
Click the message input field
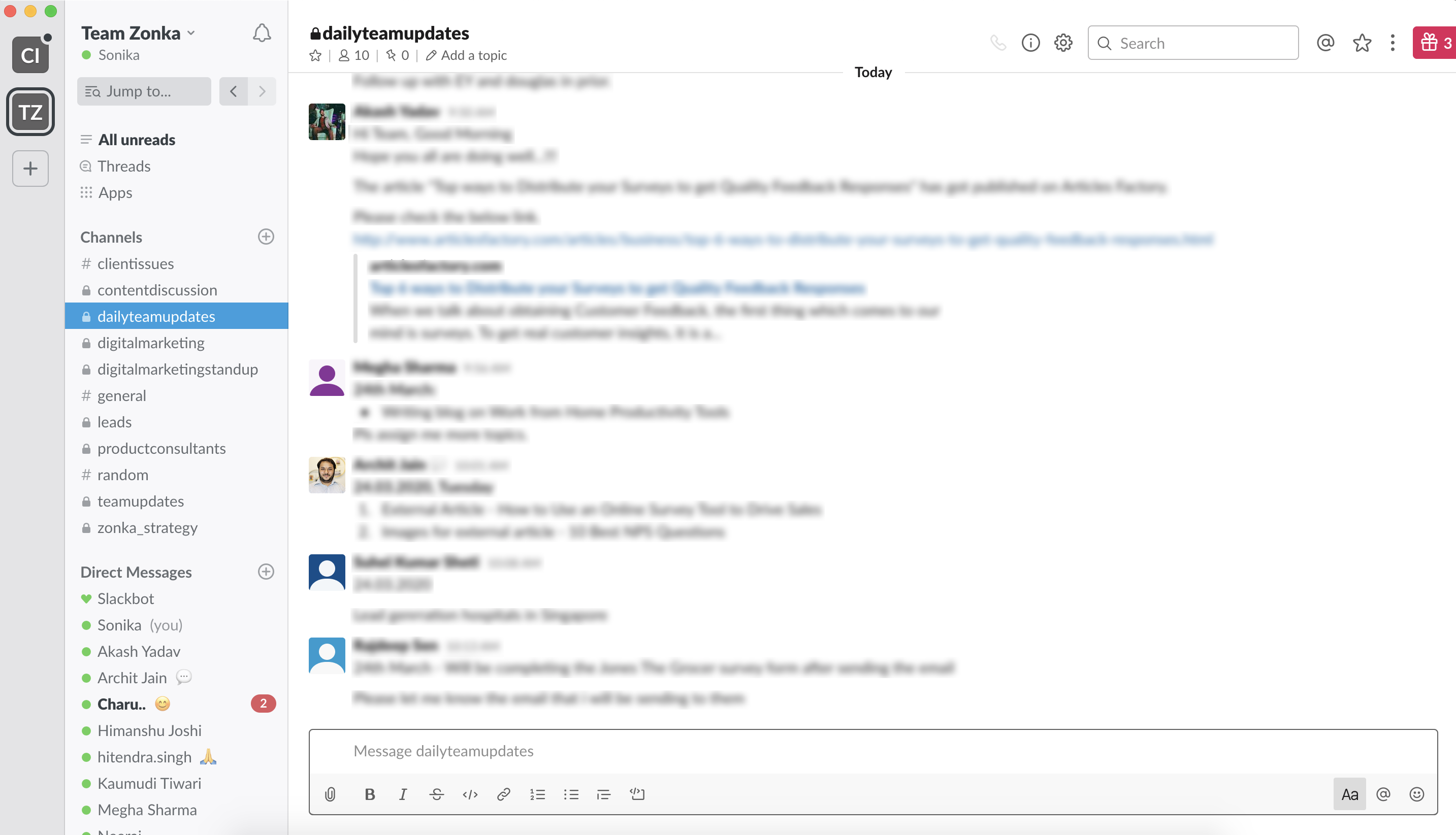click(873, 750)
